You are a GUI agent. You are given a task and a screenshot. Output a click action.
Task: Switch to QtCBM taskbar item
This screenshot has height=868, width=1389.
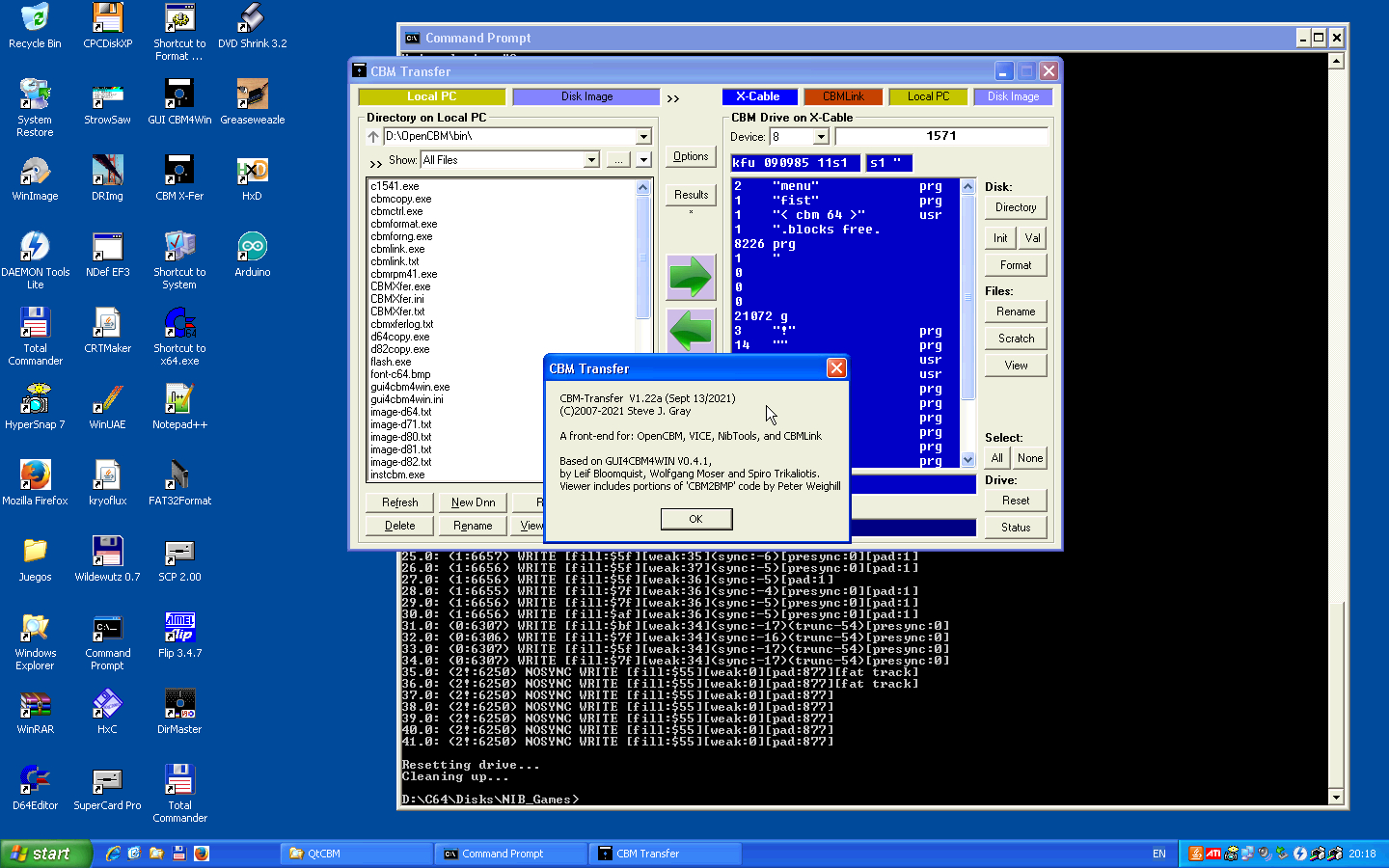point(357,854)
